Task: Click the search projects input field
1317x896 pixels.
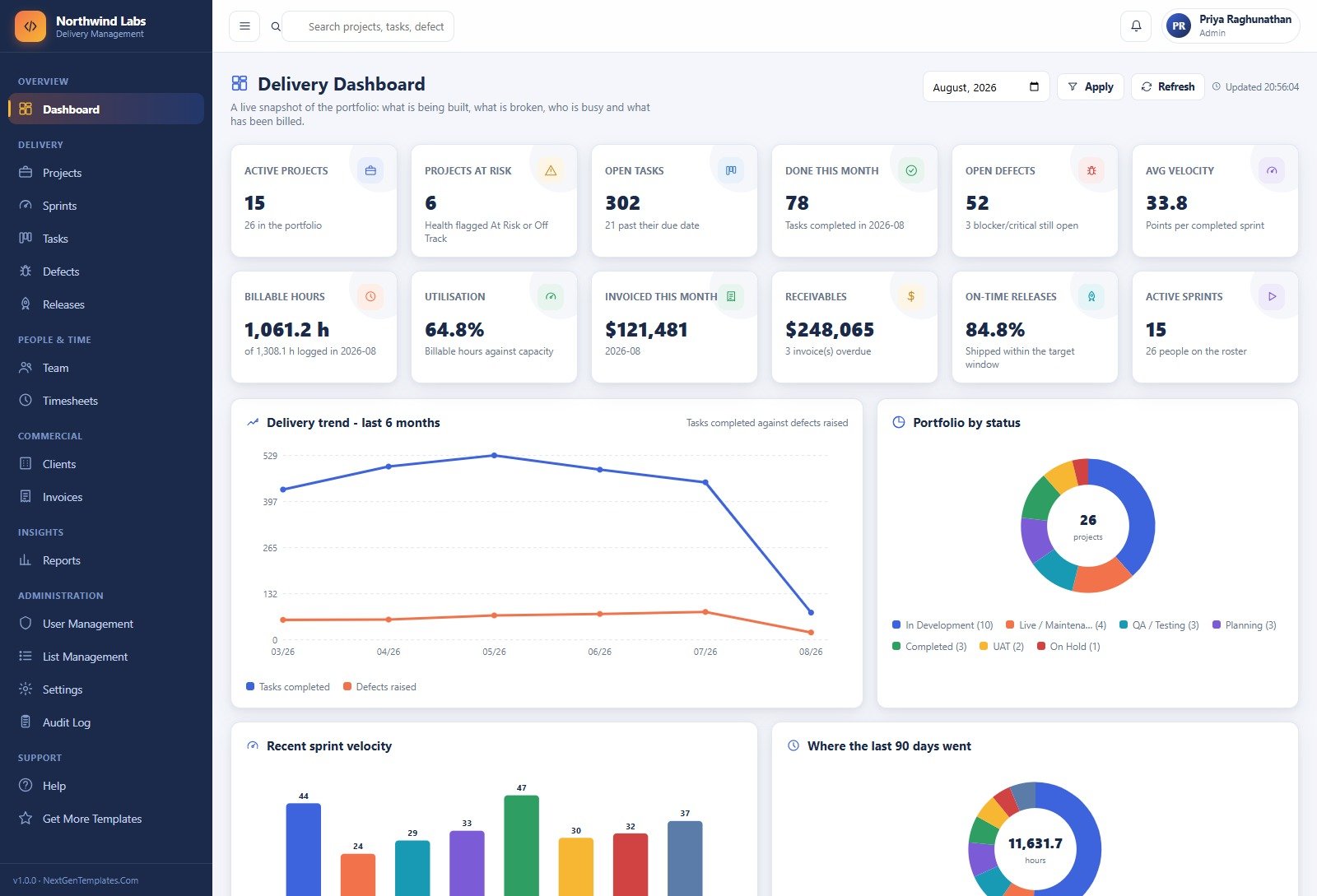Action: click(x=368, y=26)
